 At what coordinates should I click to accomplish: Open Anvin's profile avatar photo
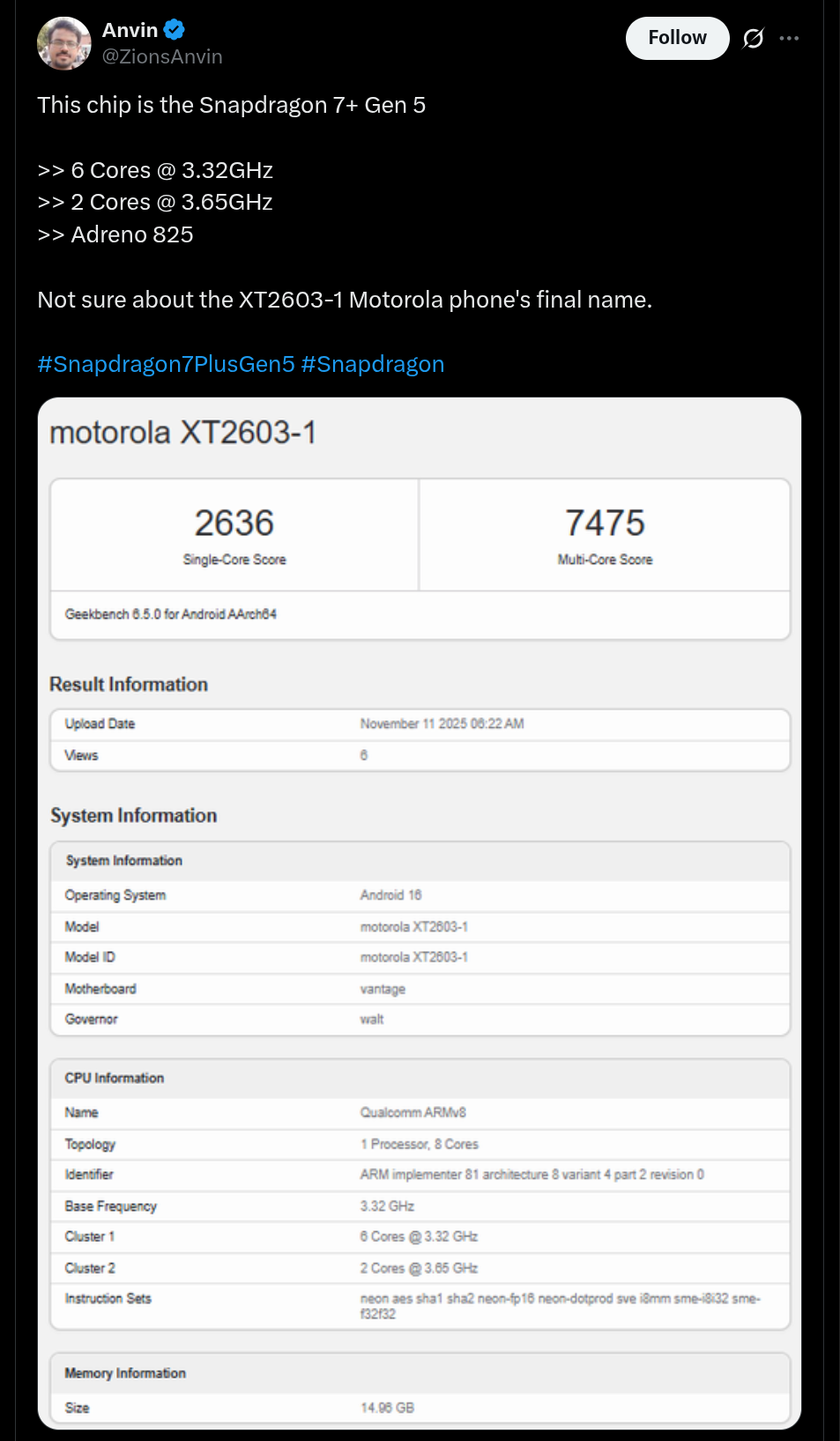pyautogui.click(x=64, y=43)
